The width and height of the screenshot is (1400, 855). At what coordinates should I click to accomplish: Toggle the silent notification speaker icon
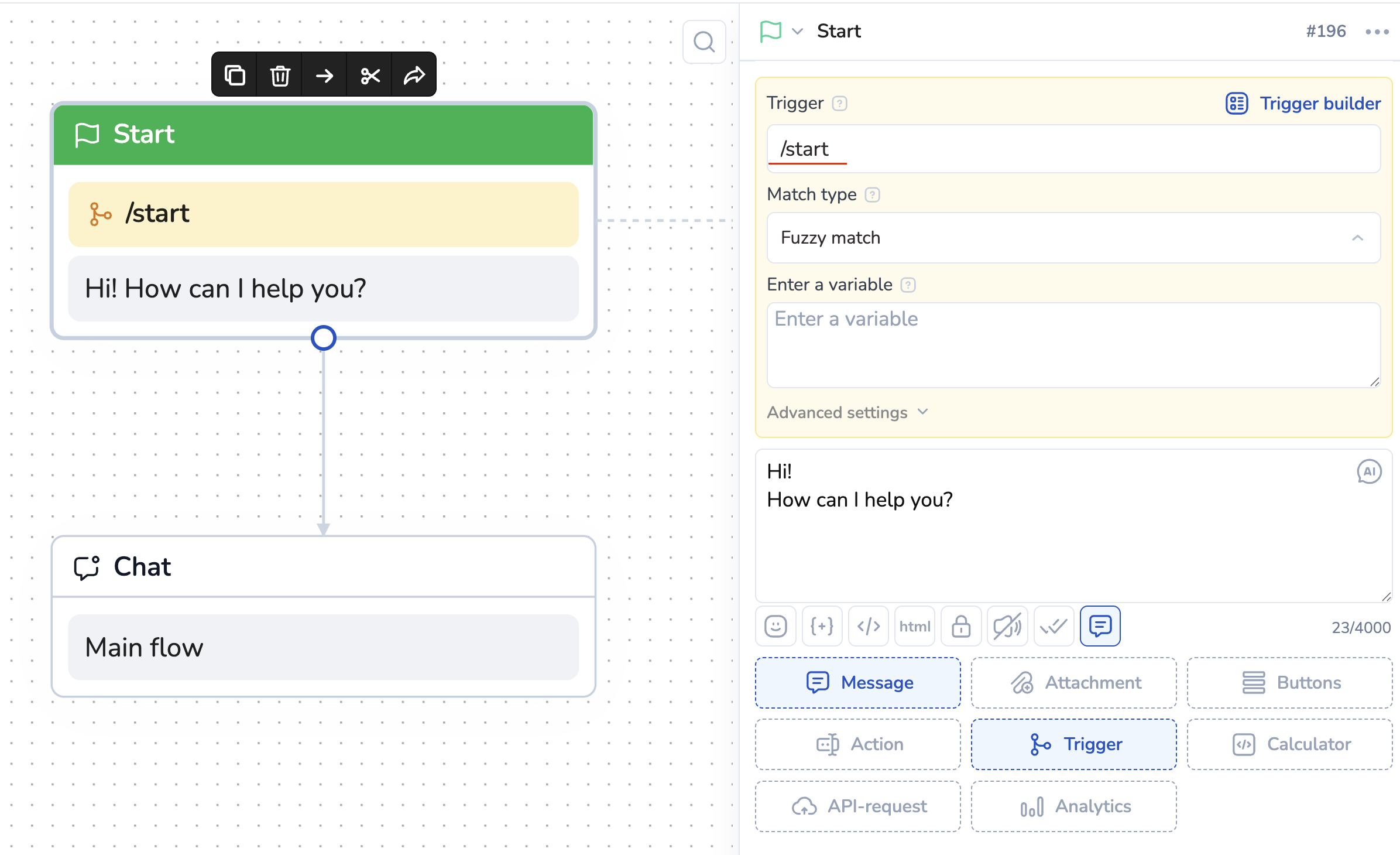1007,627
